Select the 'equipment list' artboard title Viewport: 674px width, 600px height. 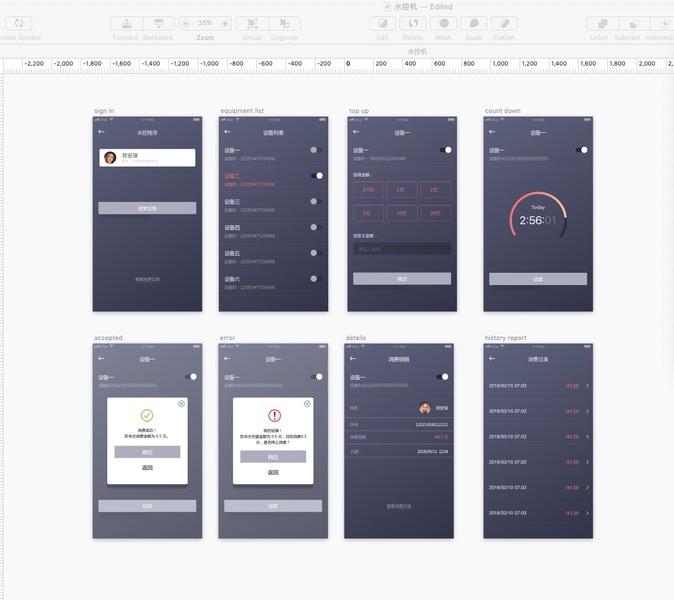click(x=242, y=111)
